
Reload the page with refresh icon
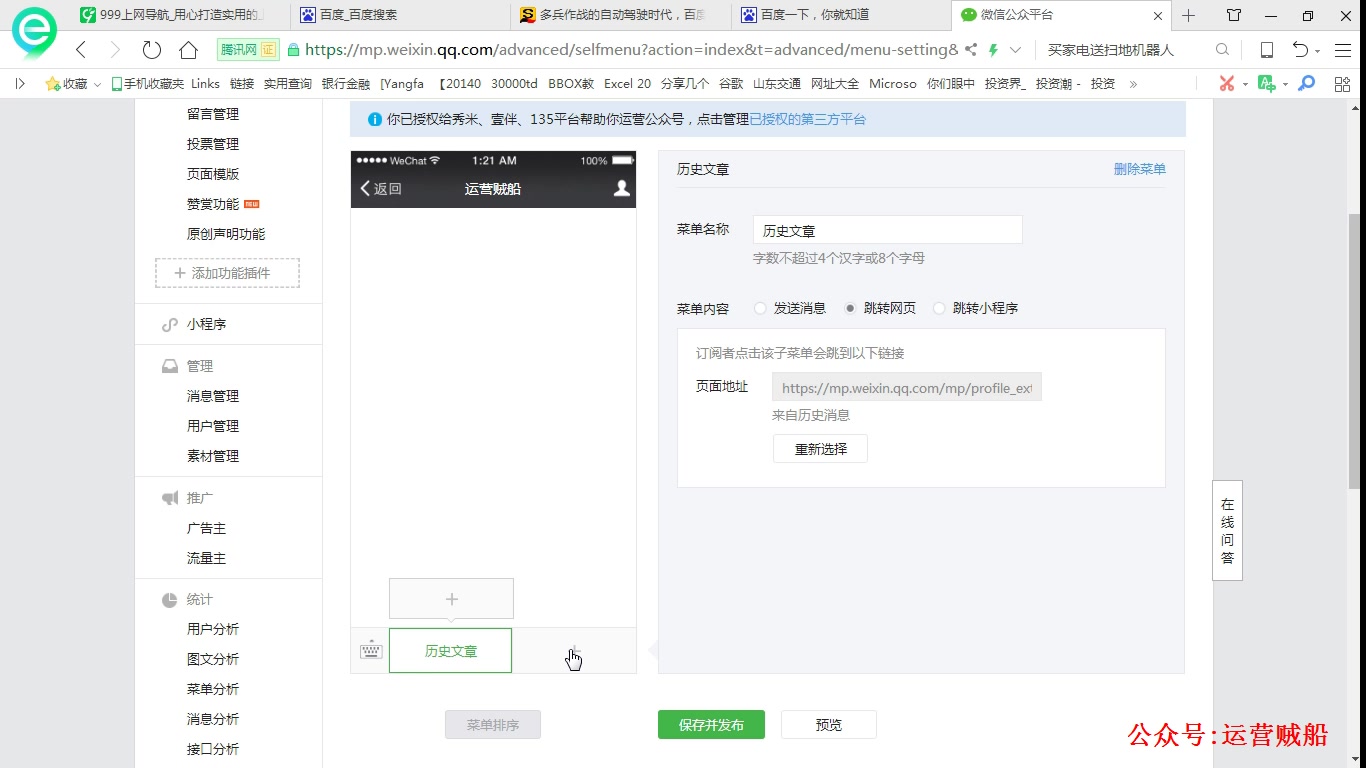click(x=152, y=50)
